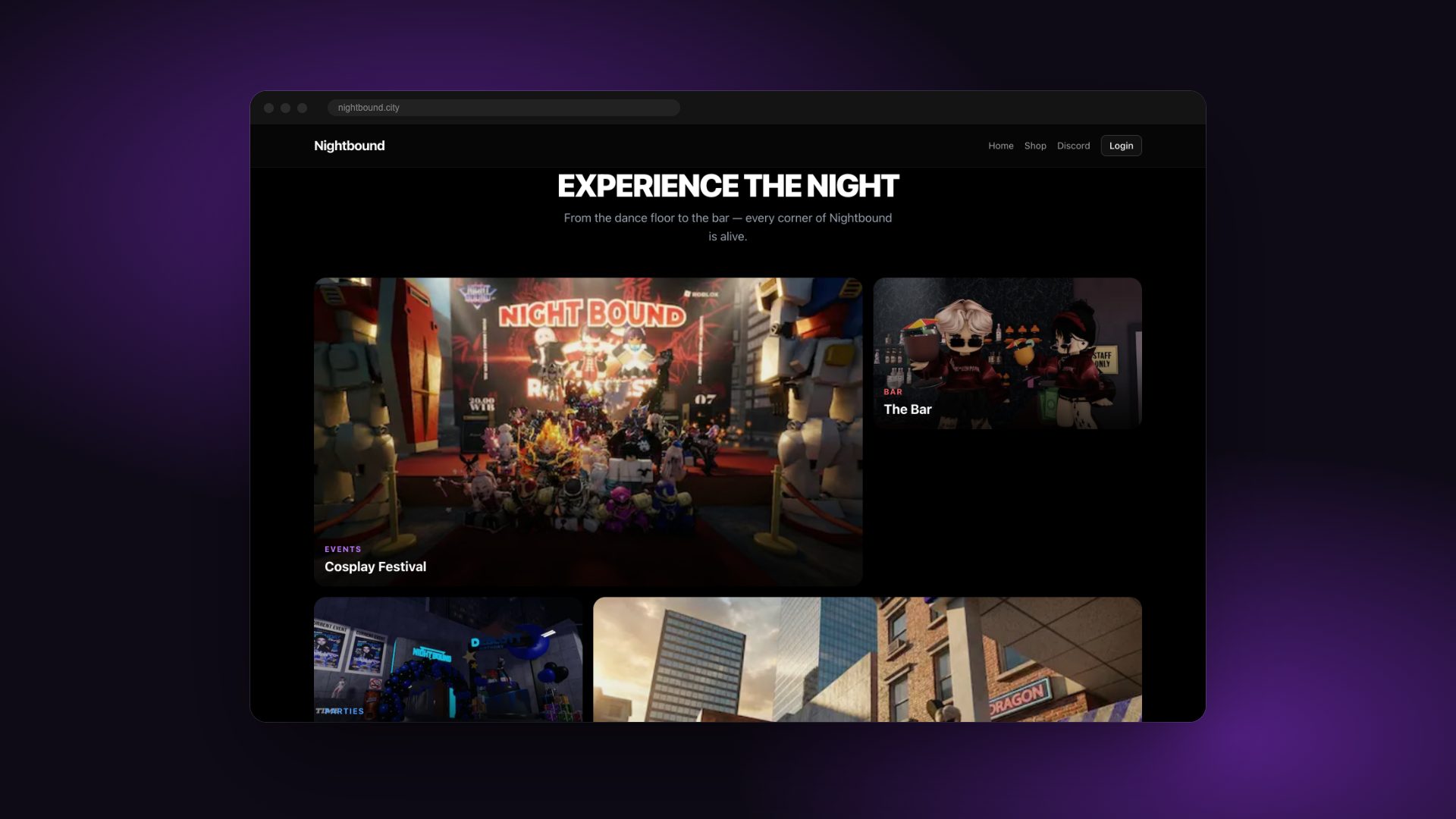Open The Bar card
Screen dimensions: 1456x819
point(1007,353)
